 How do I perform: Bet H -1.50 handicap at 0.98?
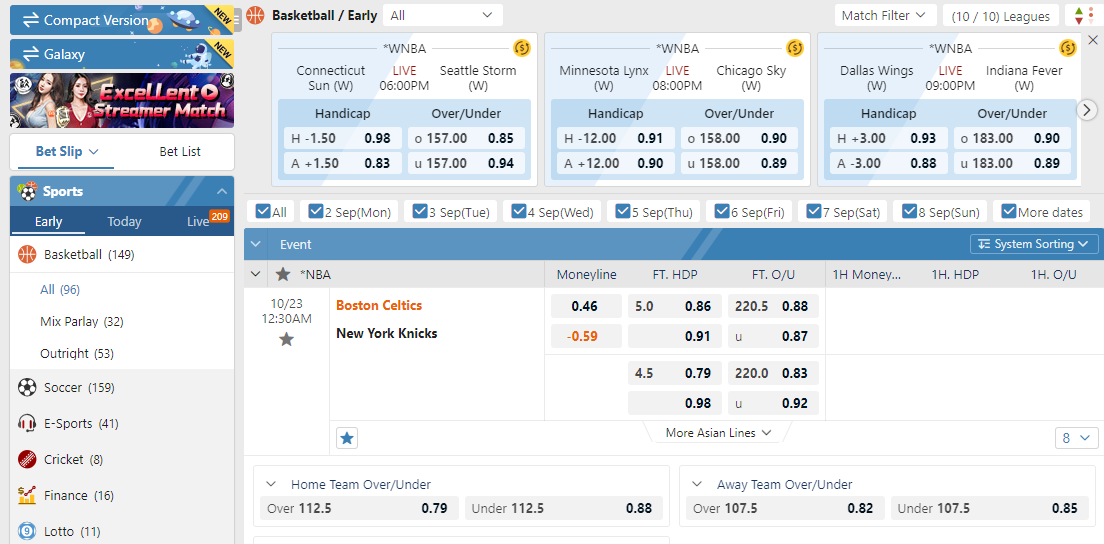click(x=342, y=138)
